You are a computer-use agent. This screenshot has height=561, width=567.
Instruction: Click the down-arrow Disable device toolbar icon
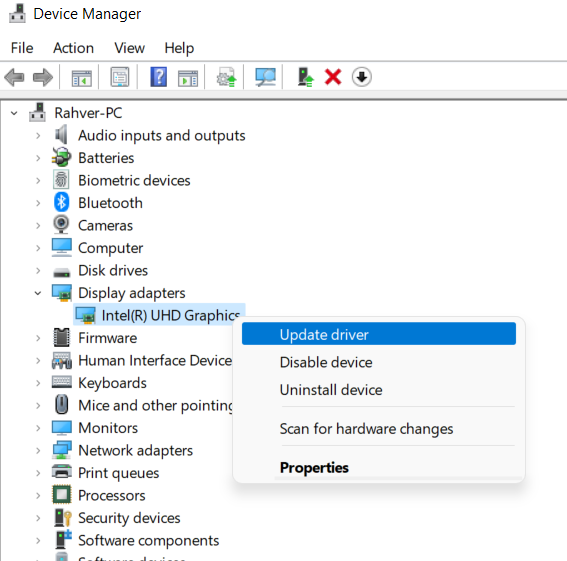tap(362, 77)
